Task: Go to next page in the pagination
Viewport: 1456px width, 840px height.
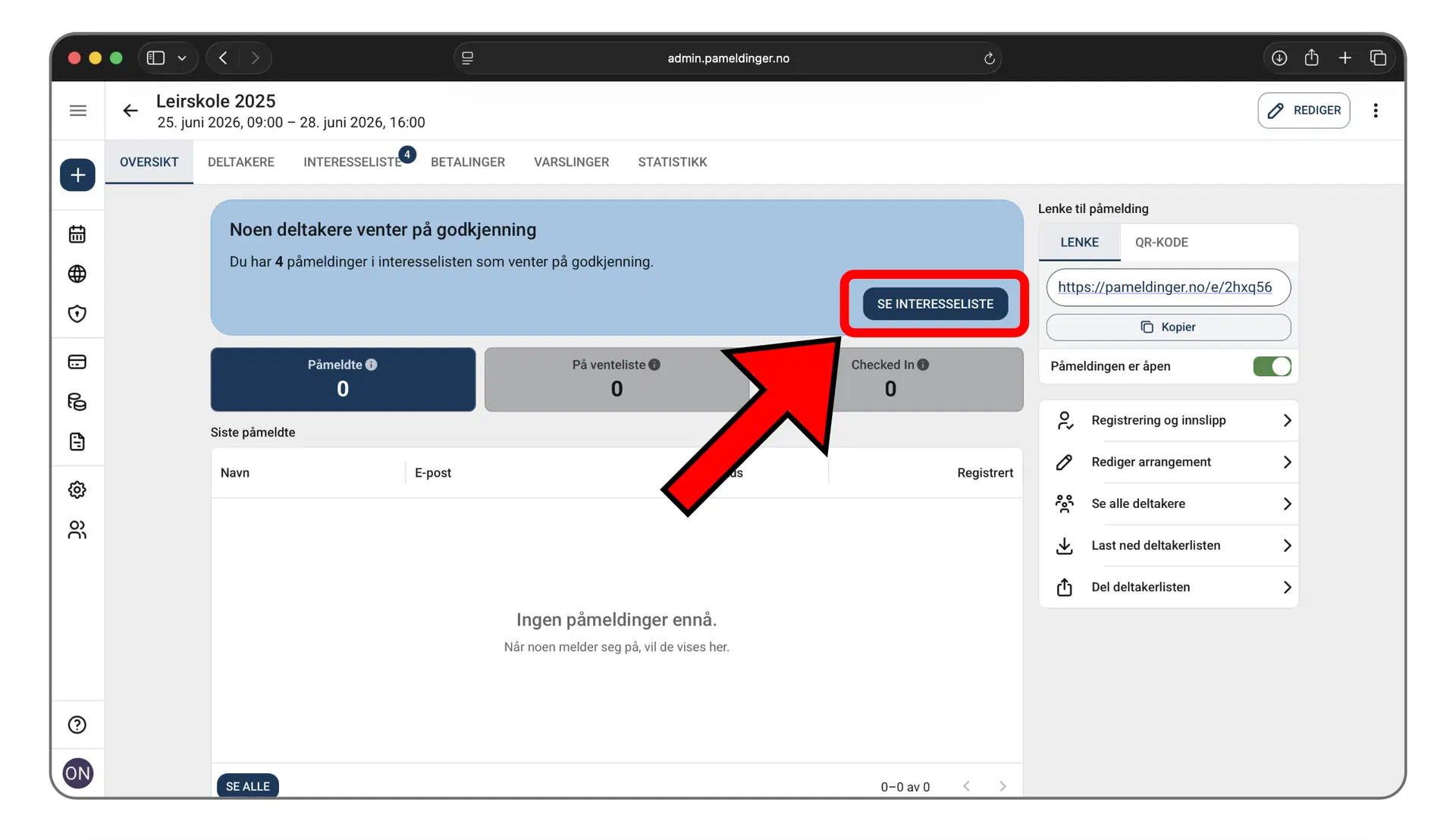Action: click(1003, 786)
